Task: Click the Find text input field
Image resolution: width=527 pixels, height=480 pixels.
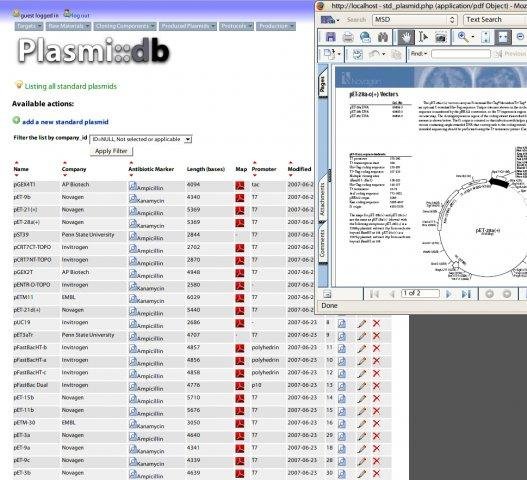Action: click(460, 54)
